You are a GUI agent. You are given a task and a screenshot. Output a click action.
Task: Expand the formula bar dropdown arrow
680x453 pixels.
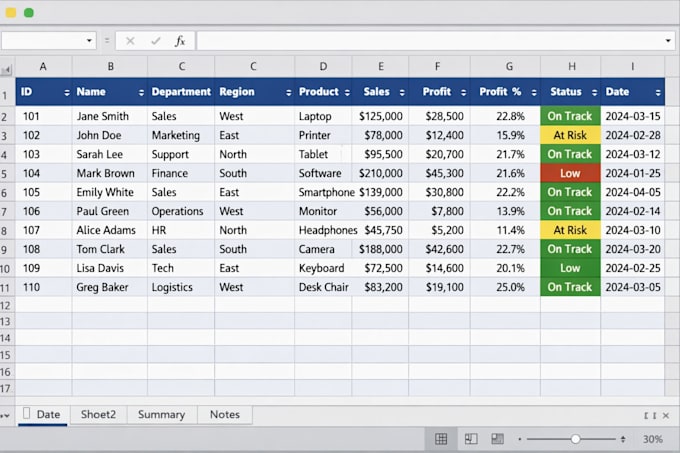(668, 41)
